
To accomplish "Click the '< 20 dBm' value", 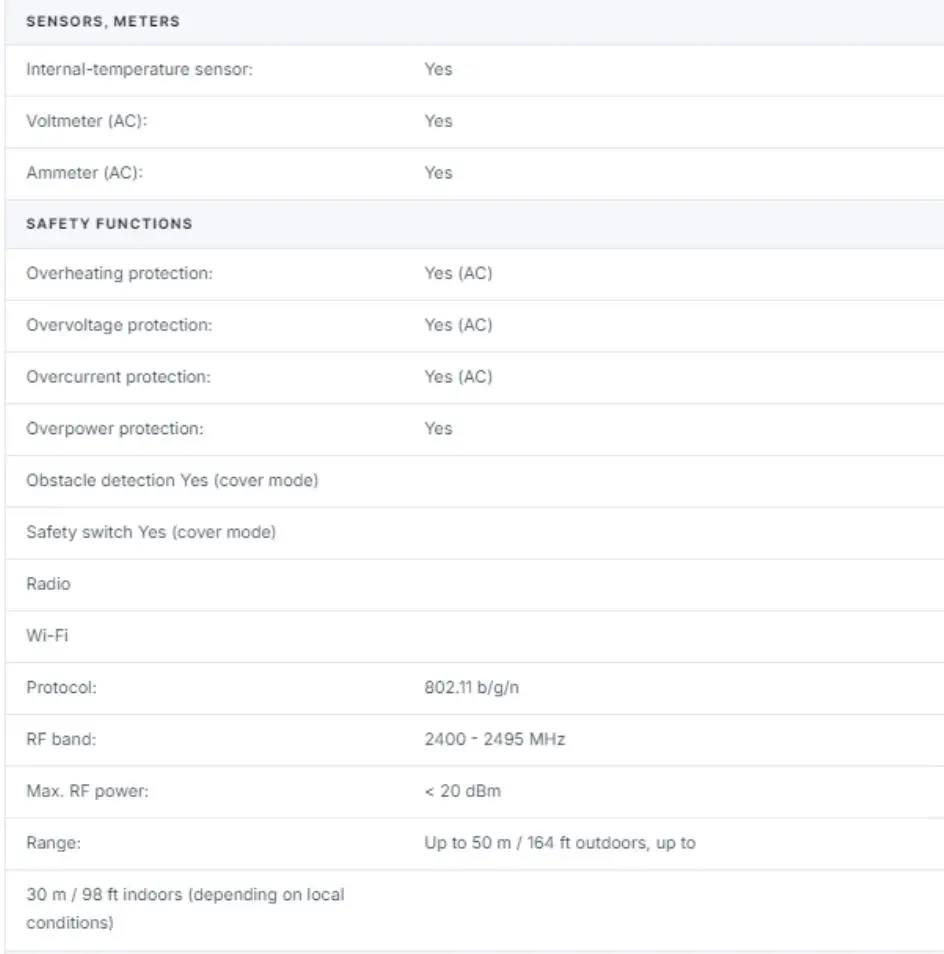I will [462, 792].
